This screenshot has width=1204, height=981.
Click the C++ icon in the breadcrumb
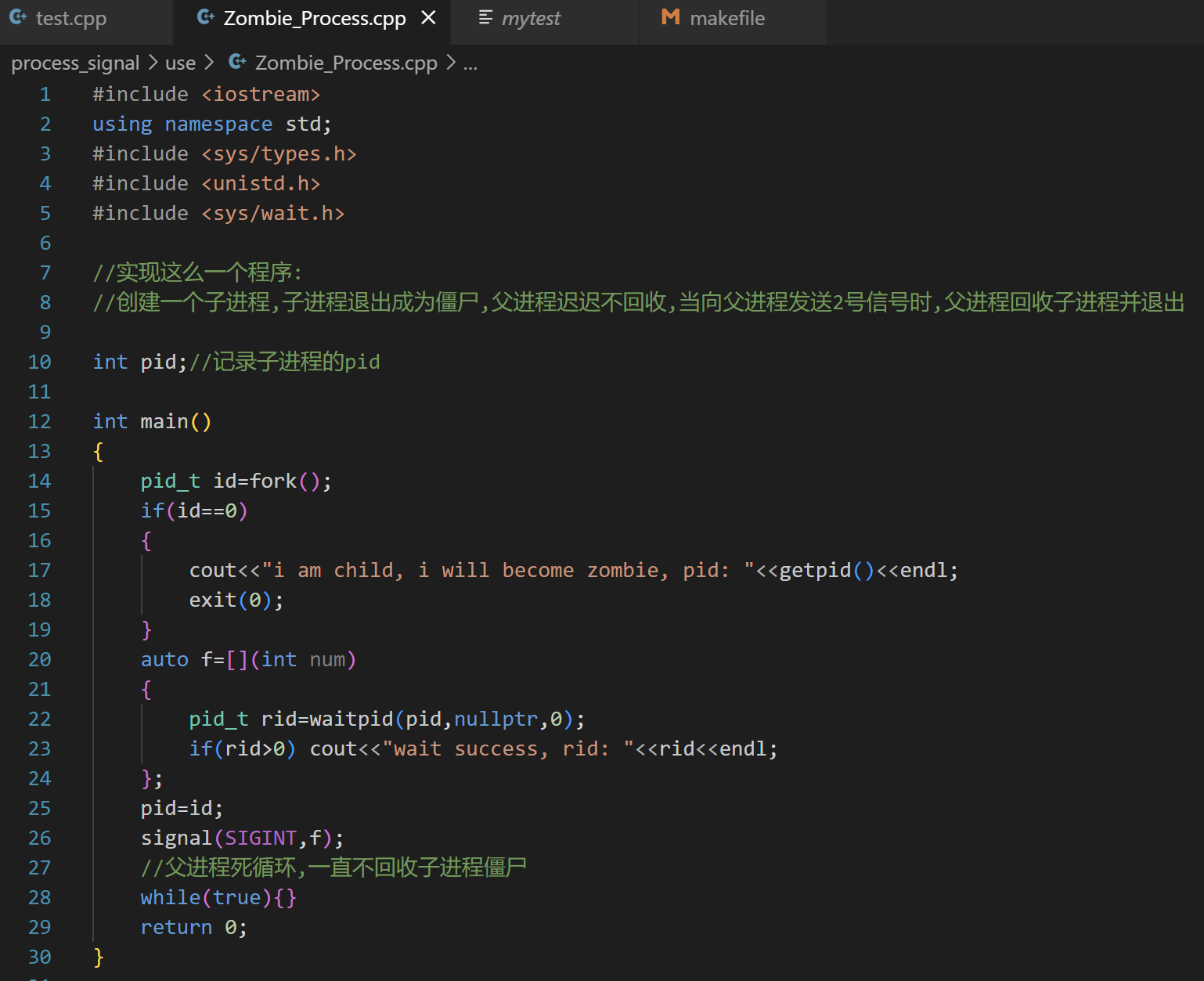pos(238,62)
